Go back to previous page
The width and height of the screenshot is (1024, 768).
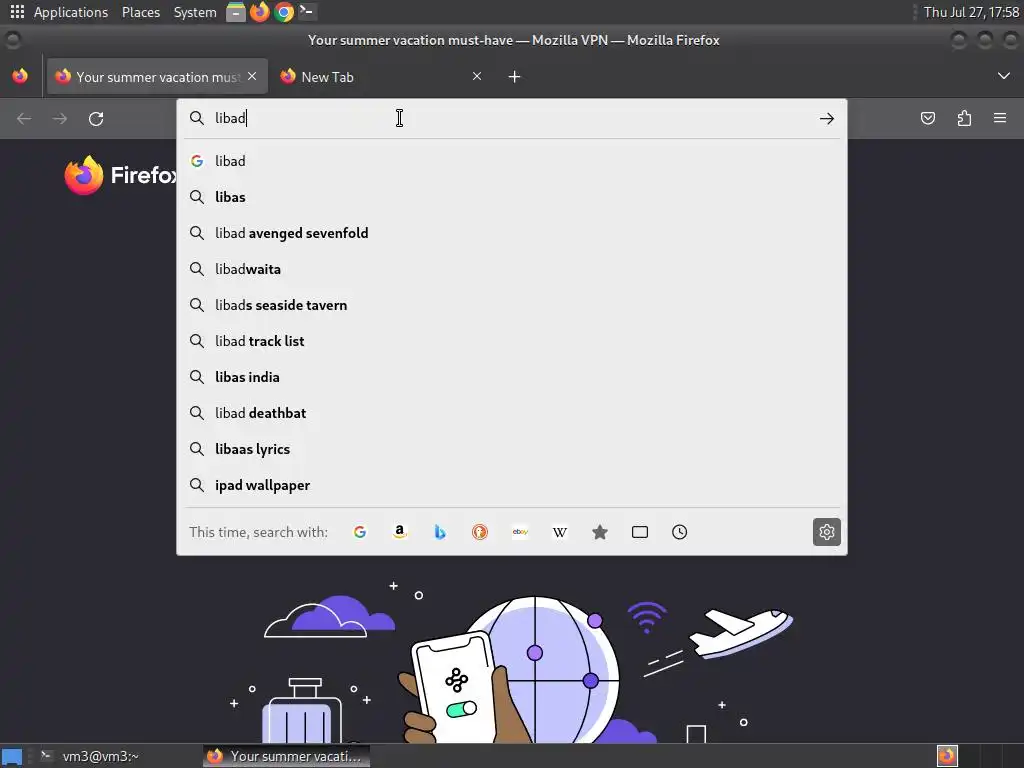pos(24,119)
